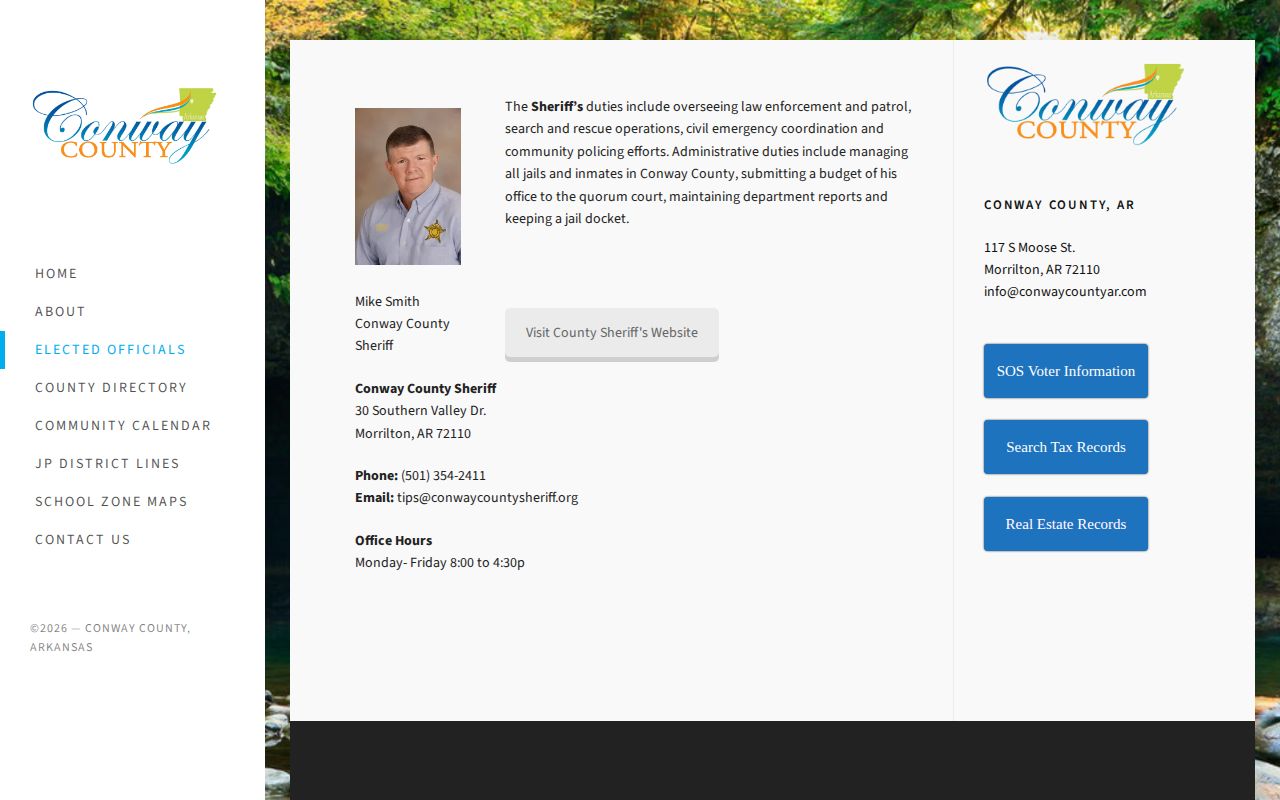Click the info@conwaycountyar.com email address
Image resolution: width=1280 pixels, height=800 pixels.
coord(1065,291)
